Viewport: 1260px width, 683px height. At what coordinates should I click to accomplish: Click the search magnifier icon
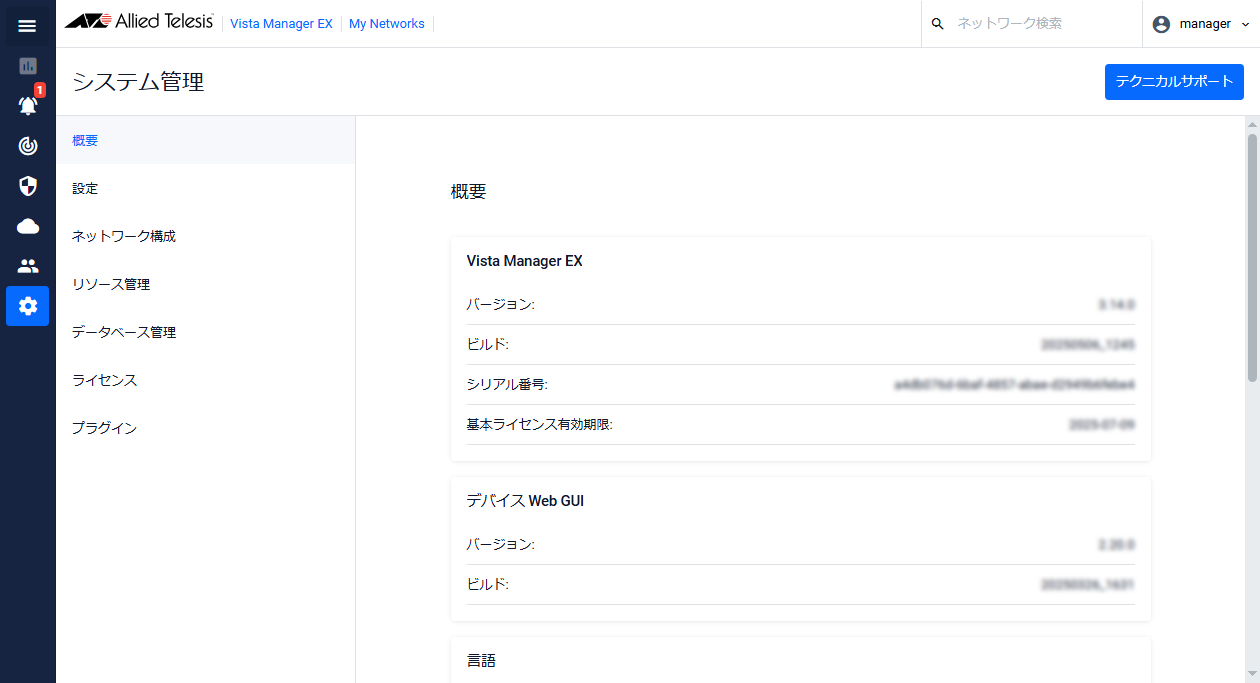click(937, 24)
